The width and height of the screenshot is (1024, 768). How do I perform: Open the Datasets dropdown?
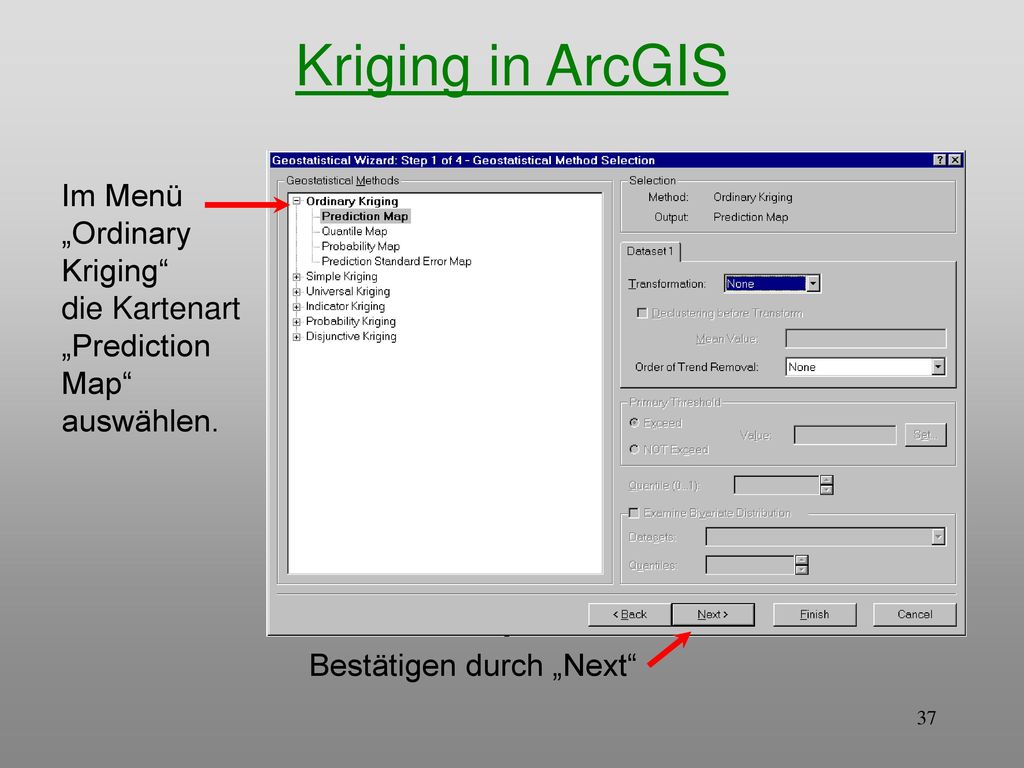tap(938, 537)
